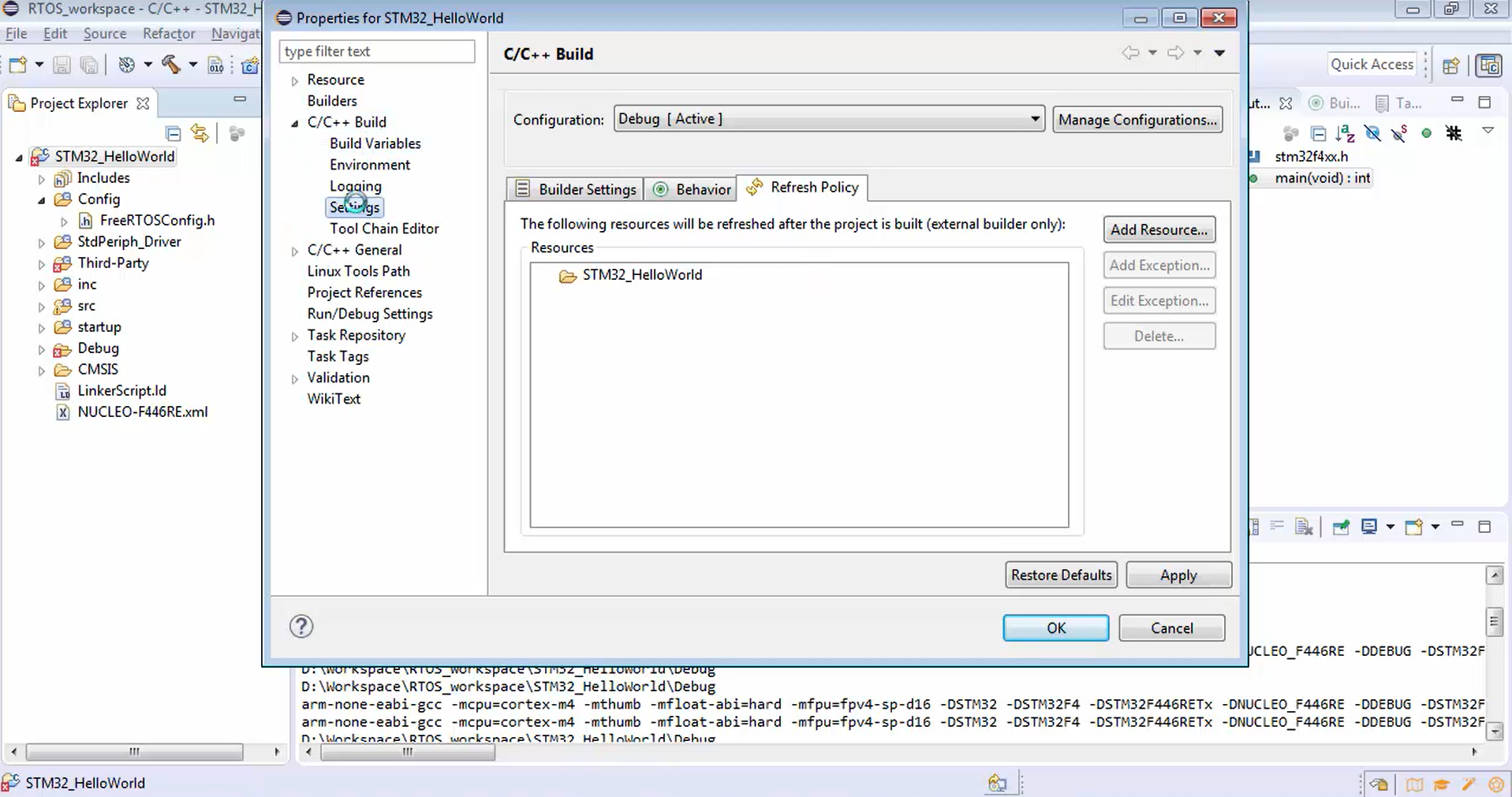This screenshot has width=1512, height=797.
Task: Click the Save All toolbar icon
Action: click(89, 65)
